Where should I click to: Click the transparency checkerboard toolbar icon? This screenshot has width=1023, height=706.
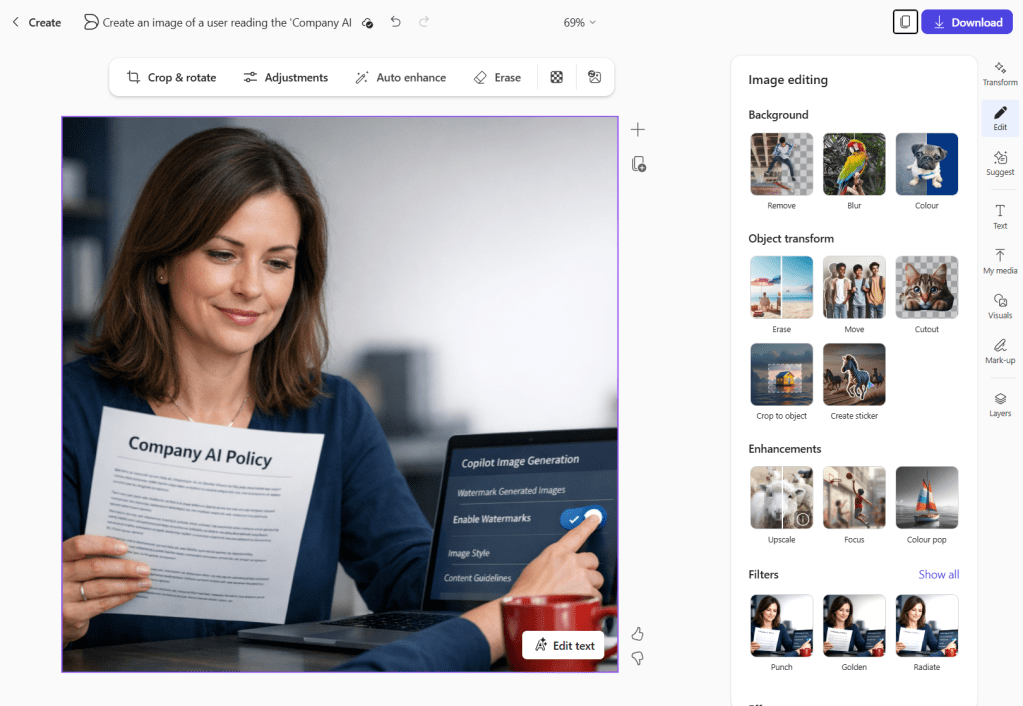(x=556, y=77)
